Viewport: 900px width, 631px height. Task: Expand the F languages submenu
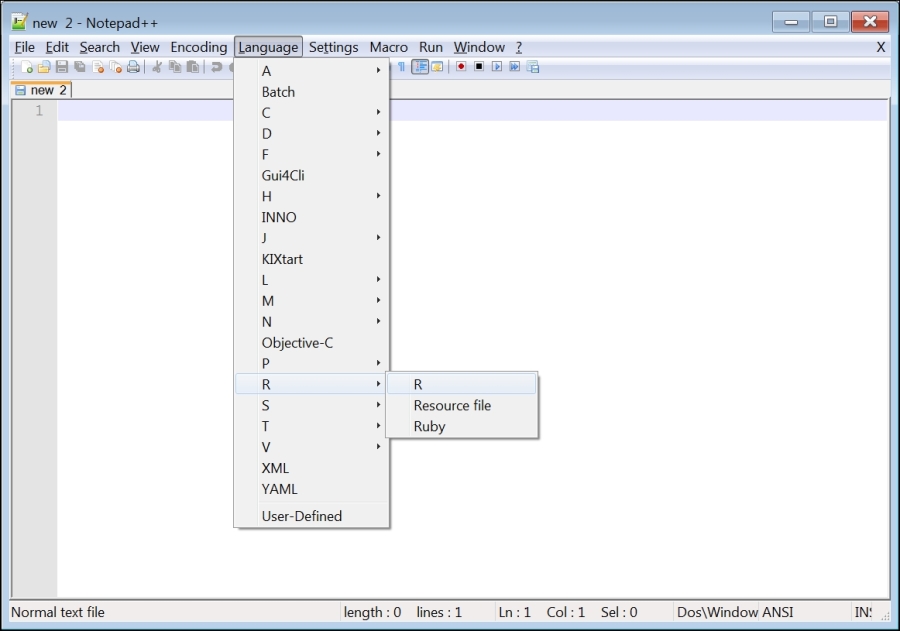click(312, 154)
